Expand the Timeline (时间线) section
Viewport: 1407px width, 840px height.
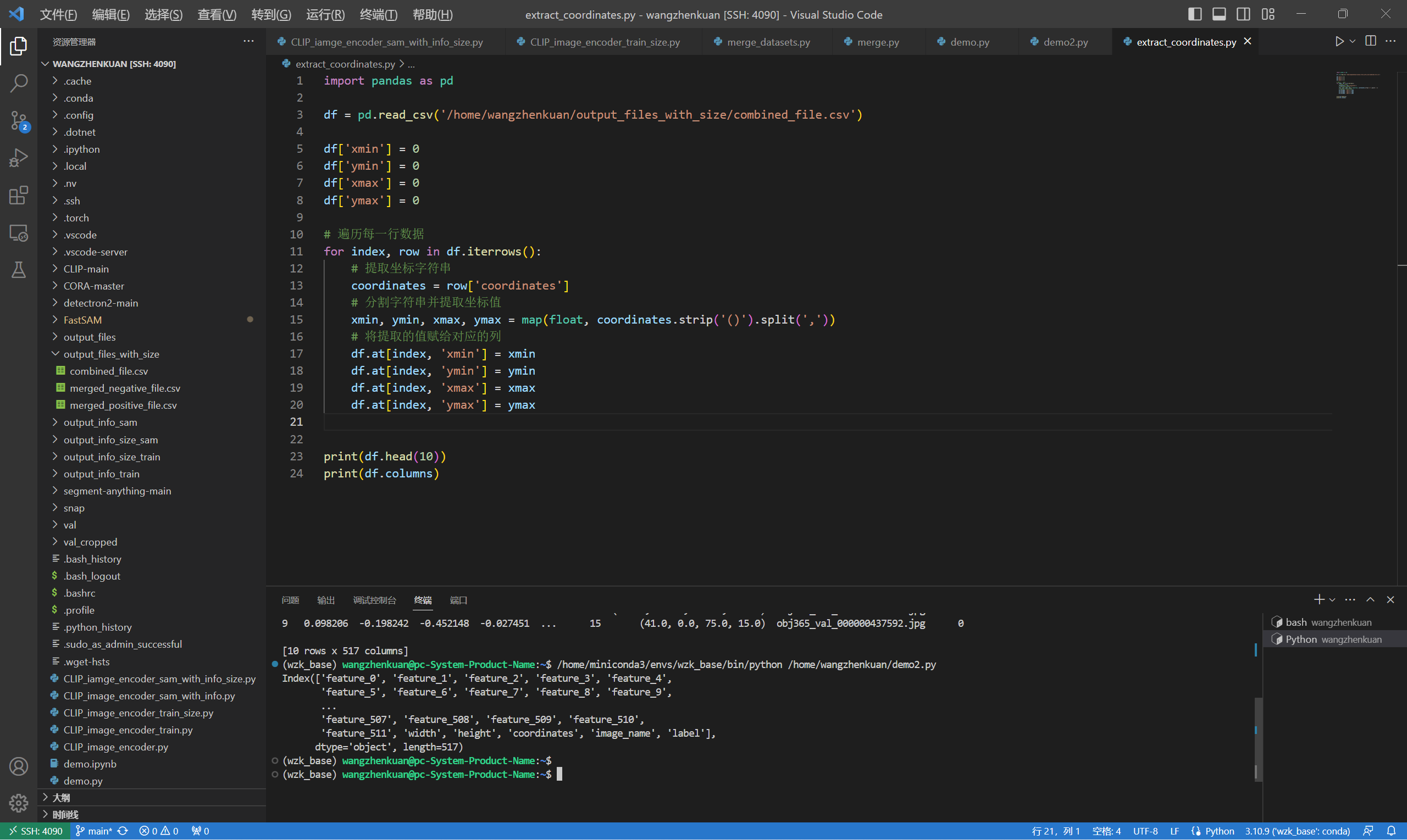[152, 814]
